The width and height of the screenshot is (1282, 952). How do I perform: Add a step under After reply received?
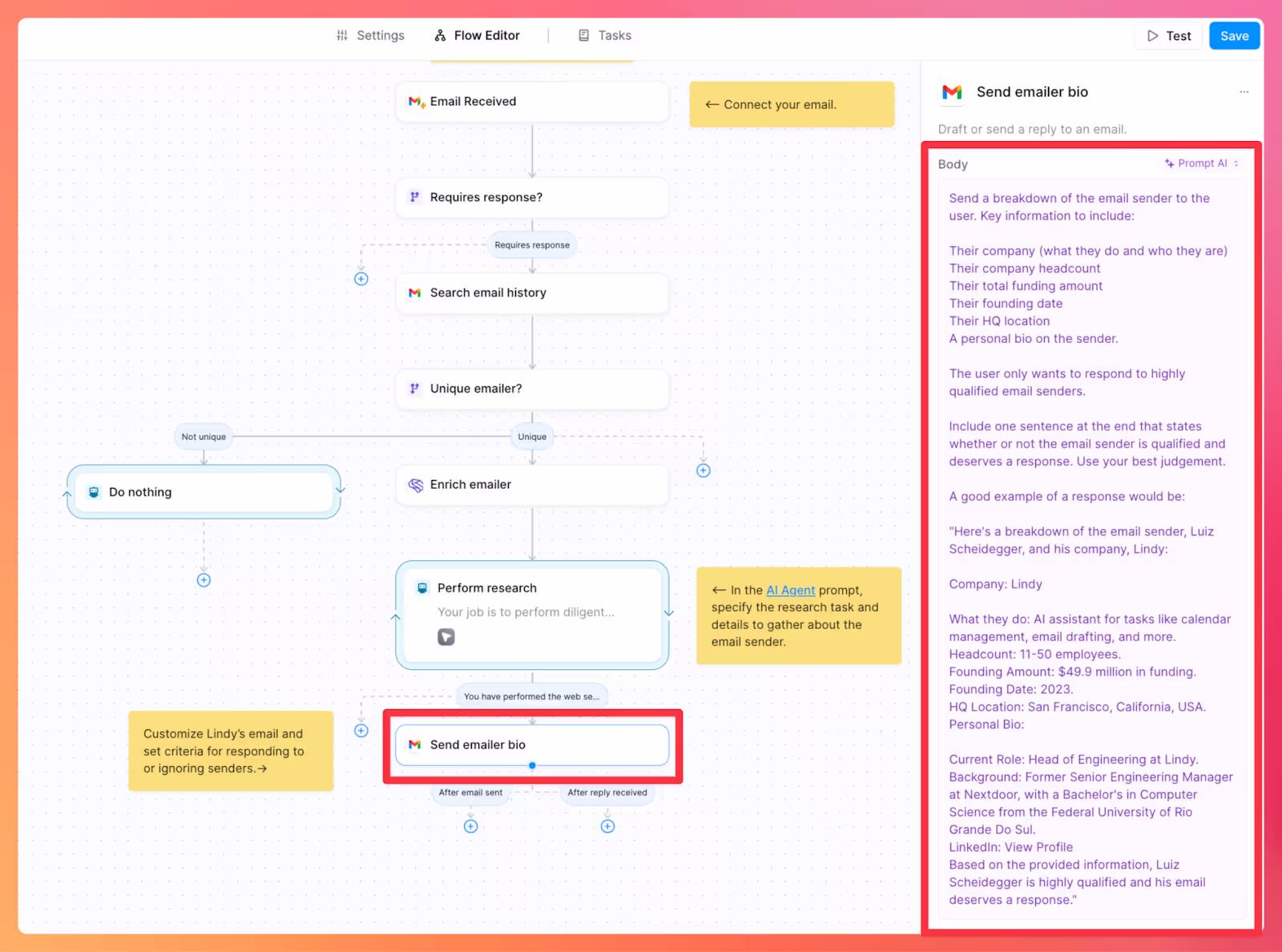click(607, 826)
